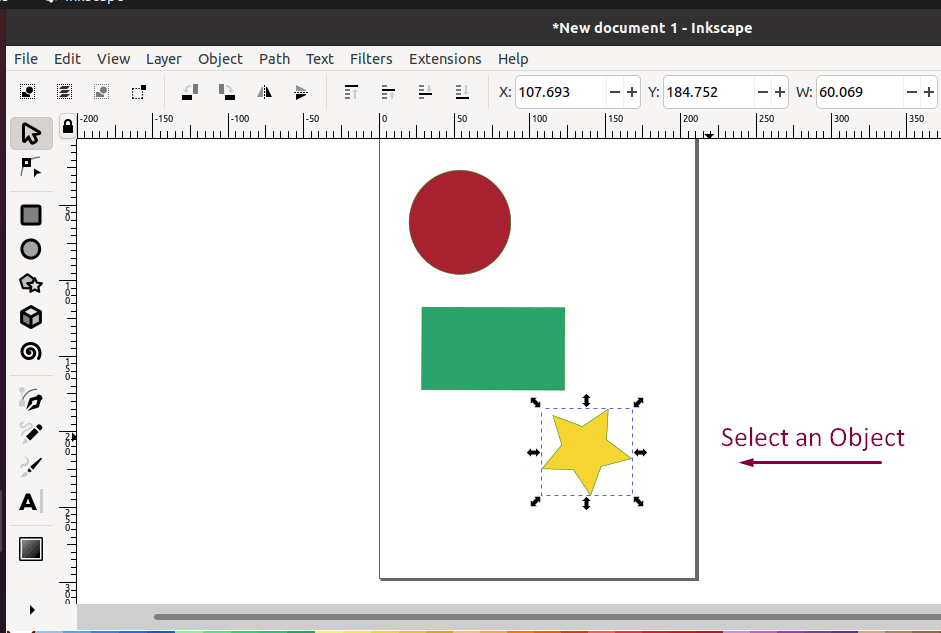Increase the X value with the plus stepper
941x633 pixels.
click(x=630, y=91)
